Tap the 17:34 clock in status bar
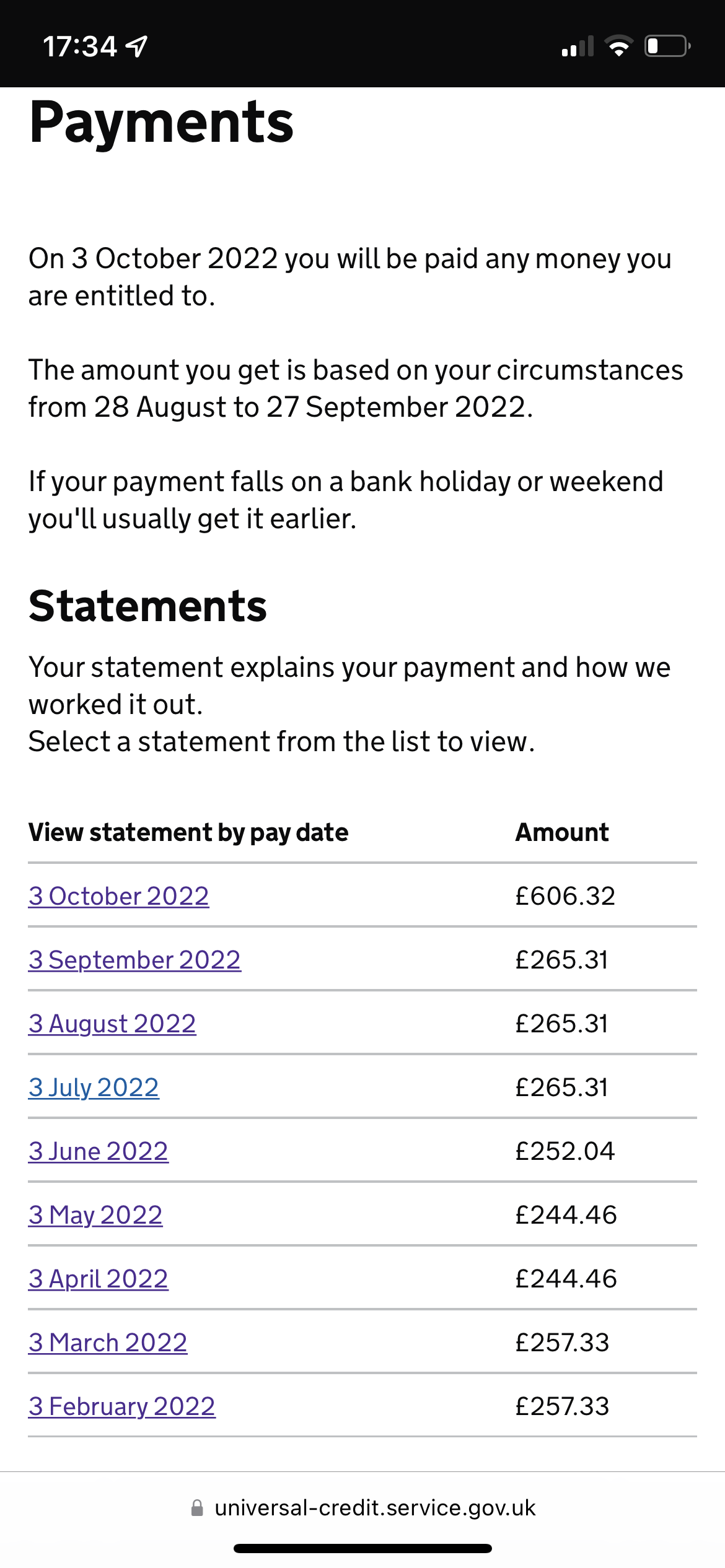Image resolution: width=725 pixels, height=1568 pixels. tap(80, 46)
